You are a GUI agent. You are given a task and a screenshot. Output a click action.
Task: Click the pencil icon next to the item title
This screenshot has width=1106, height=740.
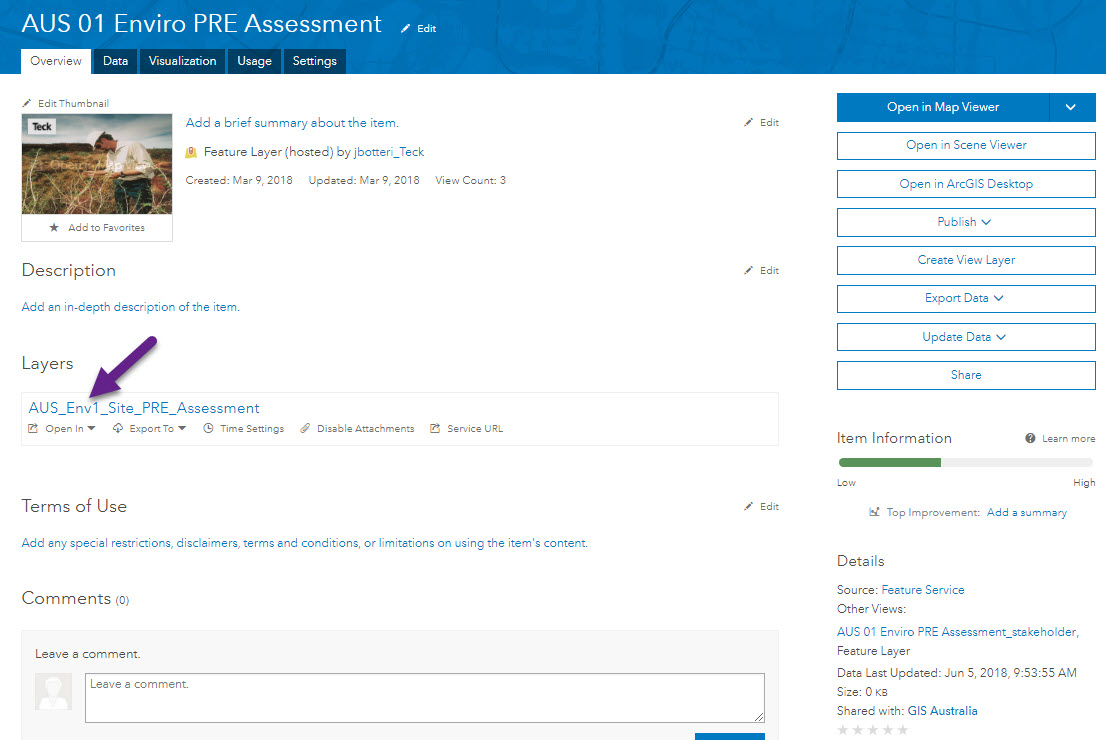(x=406, y=28)
